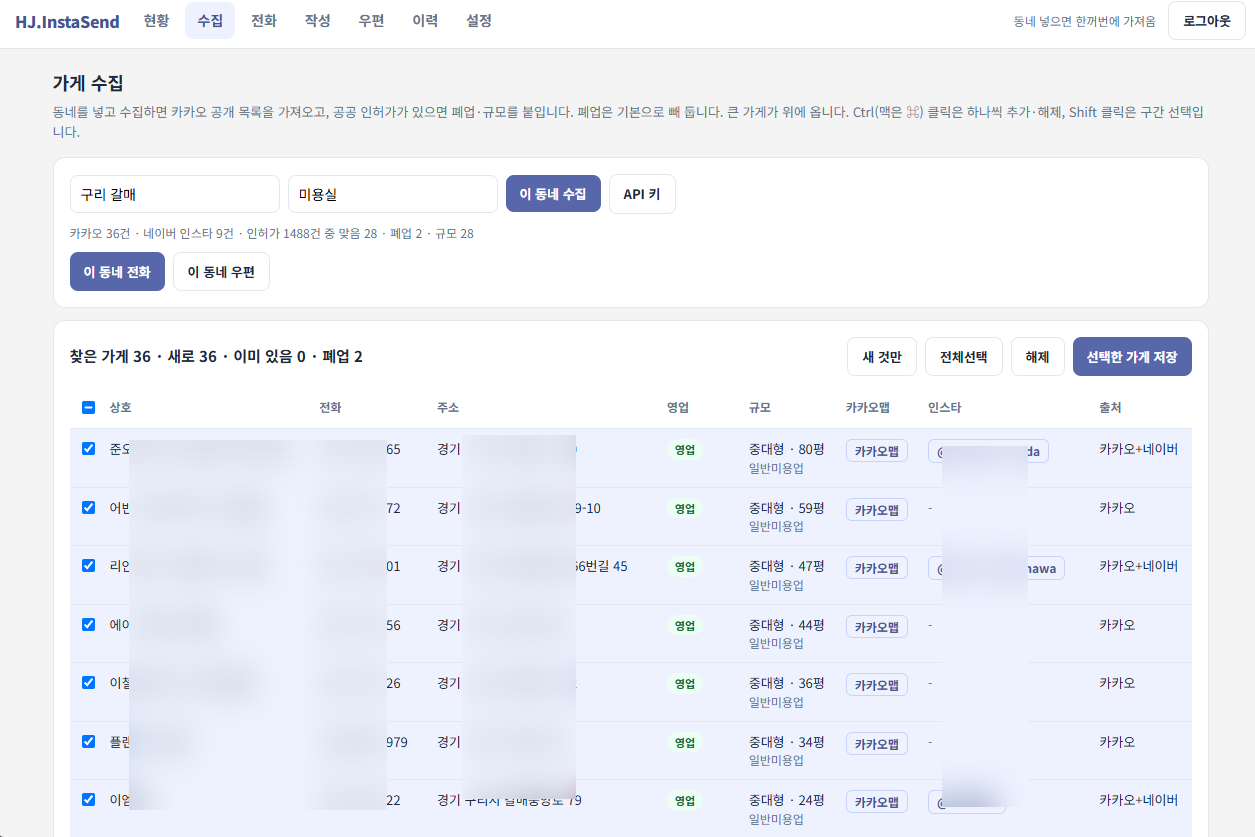This screenshot has width=1255, height=837.
Task: Click 카카오+네이버 source in 80평 row
Action: click(x=1138, y=450)
